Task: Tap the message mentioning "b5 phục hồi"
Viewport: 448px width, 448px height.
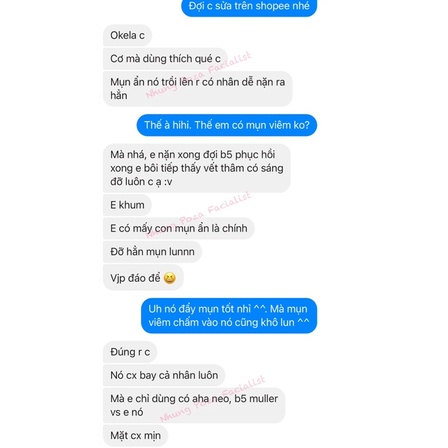Action: (197, 168)
